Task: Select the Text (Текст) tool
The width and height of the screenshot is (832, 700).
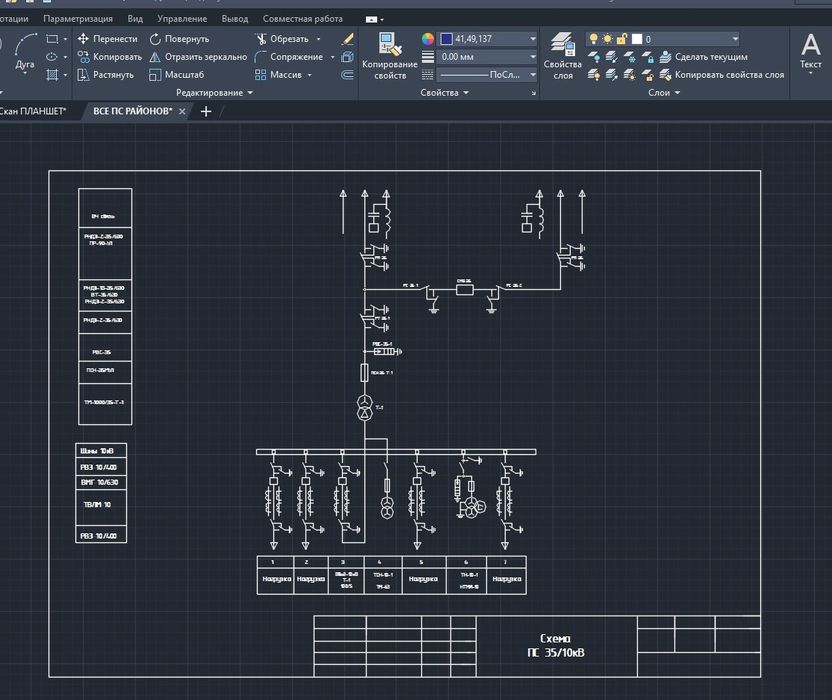Action: (x=810, y=52)
